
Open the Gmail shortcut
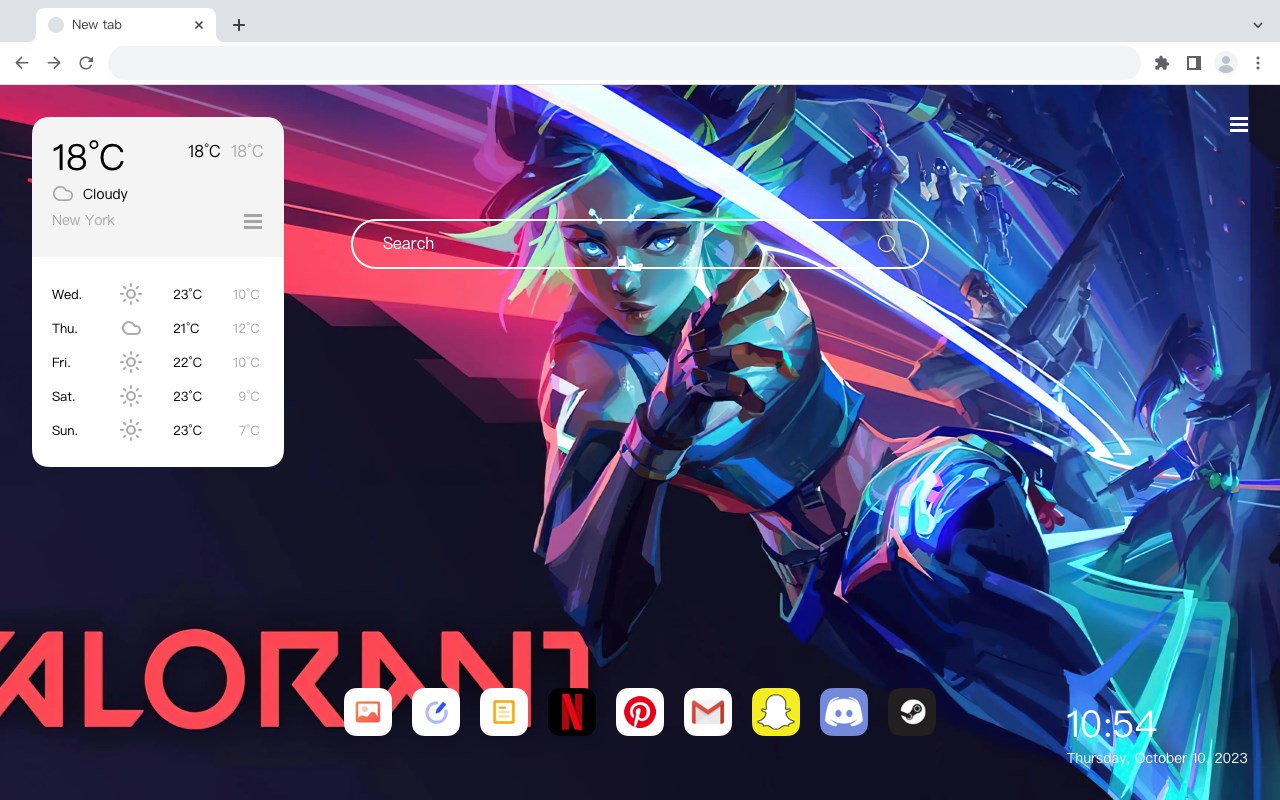pyautogui.click(x=708, y=712)
